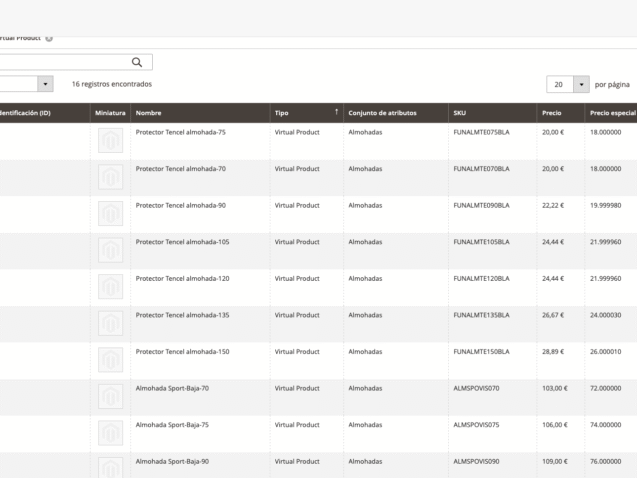Click Almohadas attribute set in almohada-75 row
Image resolution: width=637 pixels, height=478 pixels.
click(365, 132)
